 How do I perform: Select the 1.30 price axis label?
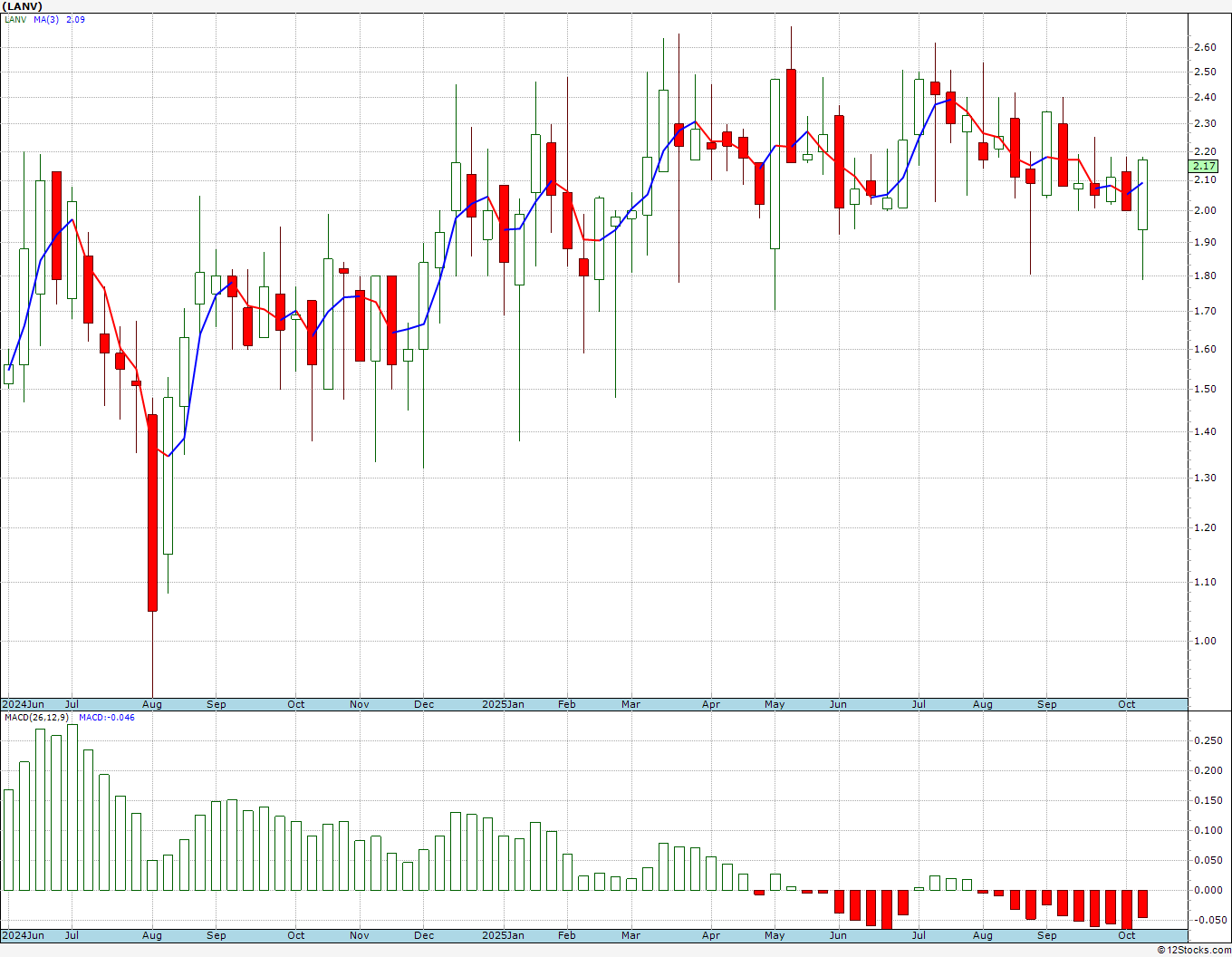tap(1205, 478)
